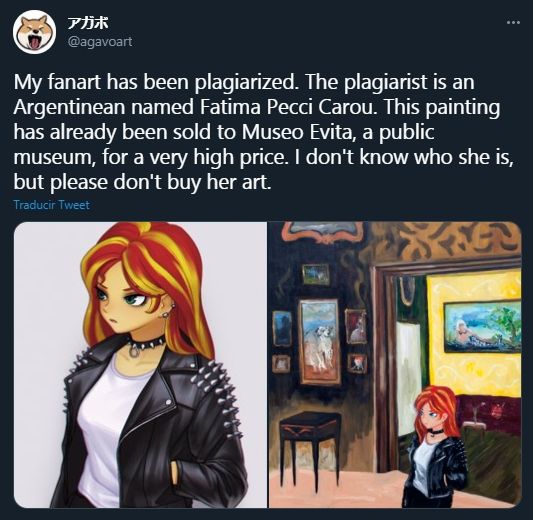Click the last tweet line 'but please don't buy her art'

click(142, 182)
